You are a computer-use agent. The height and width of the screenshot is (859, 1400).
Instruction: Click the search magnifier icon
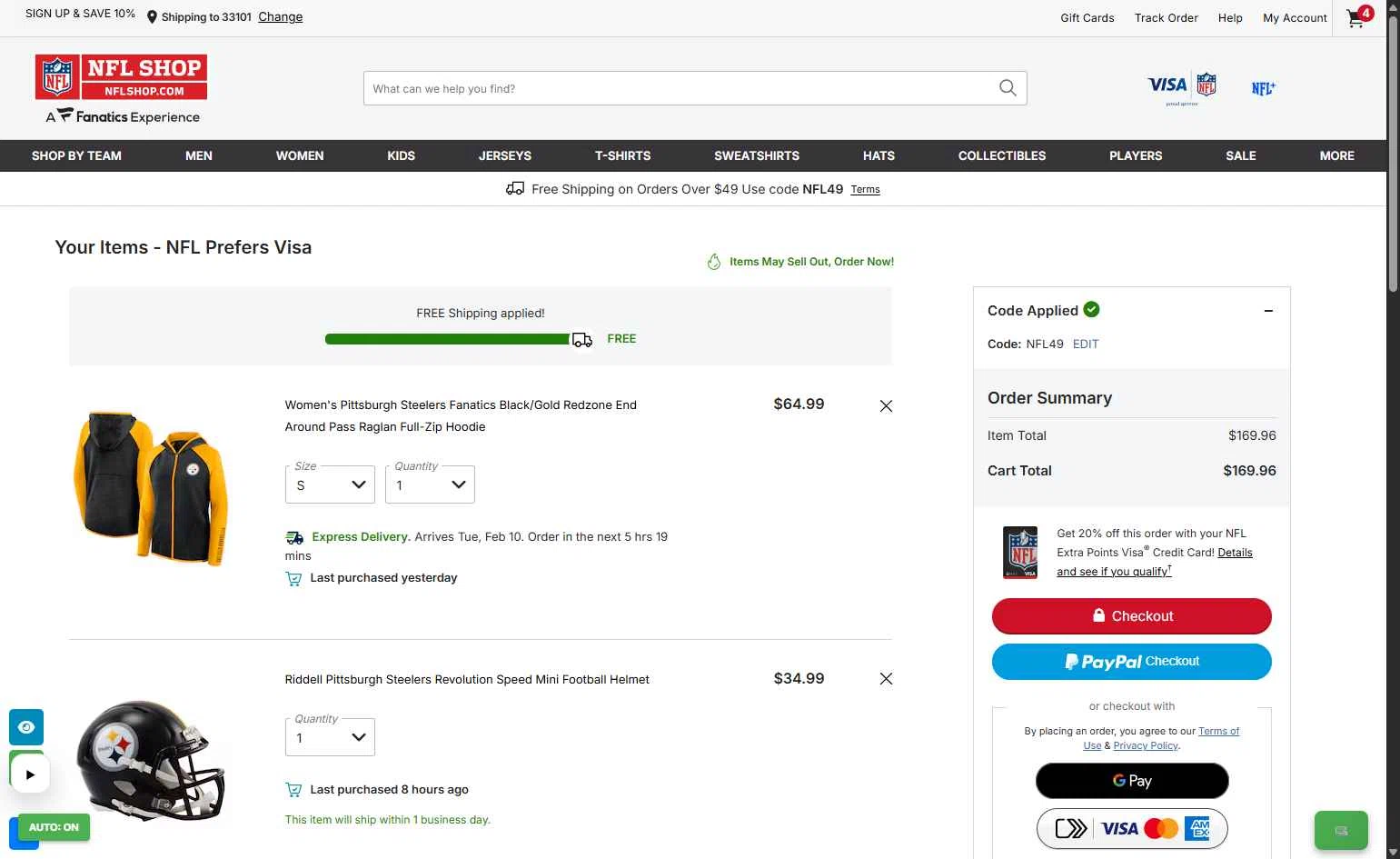1008,88
